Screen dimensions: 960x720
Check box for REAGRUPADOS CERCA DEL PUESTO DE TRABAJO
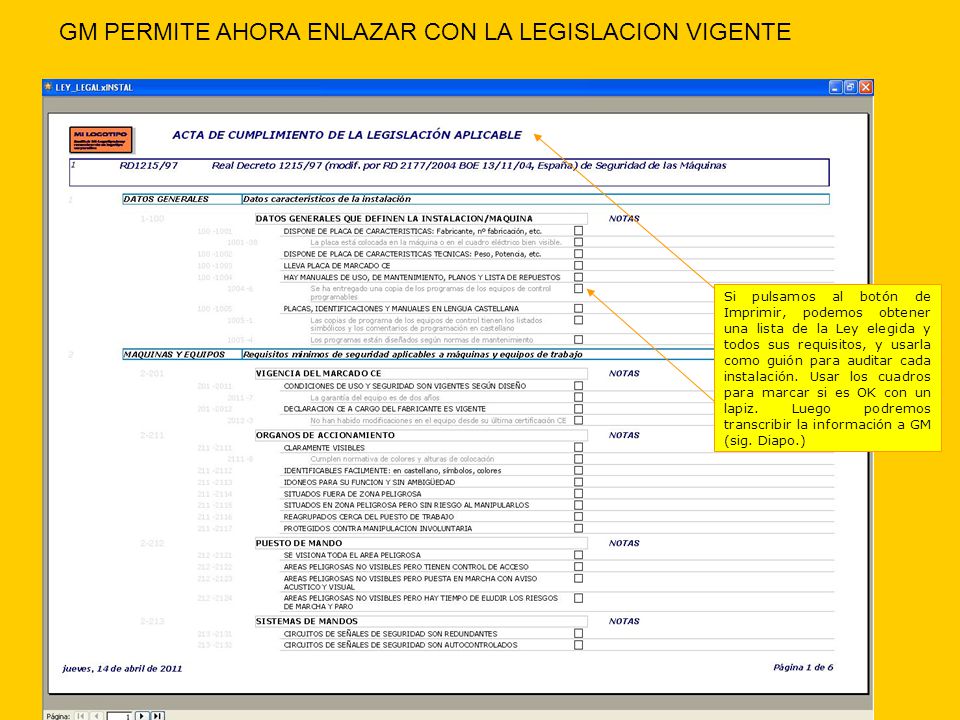tap(579, 516)
